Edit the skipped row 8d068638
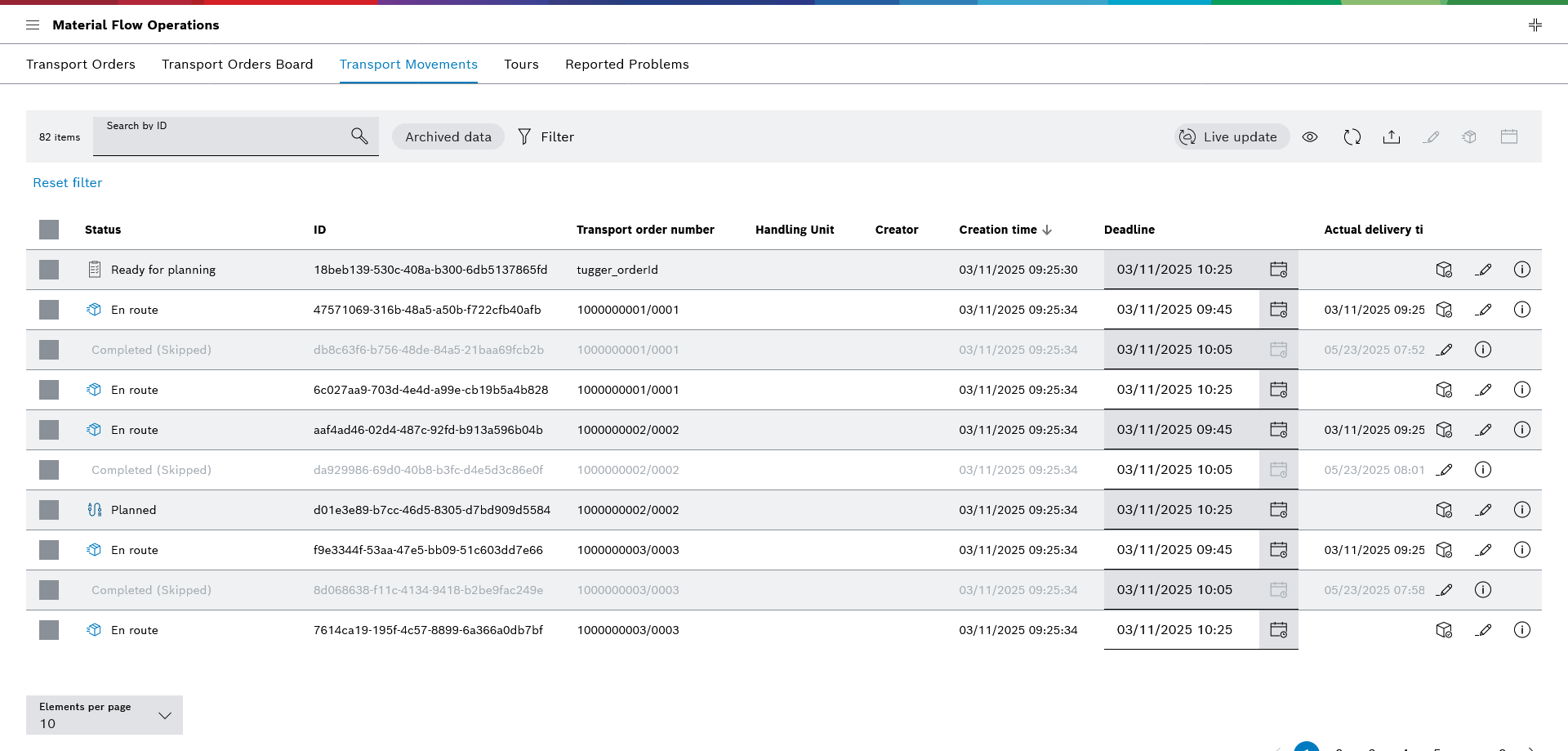 tap(1445, 590)
